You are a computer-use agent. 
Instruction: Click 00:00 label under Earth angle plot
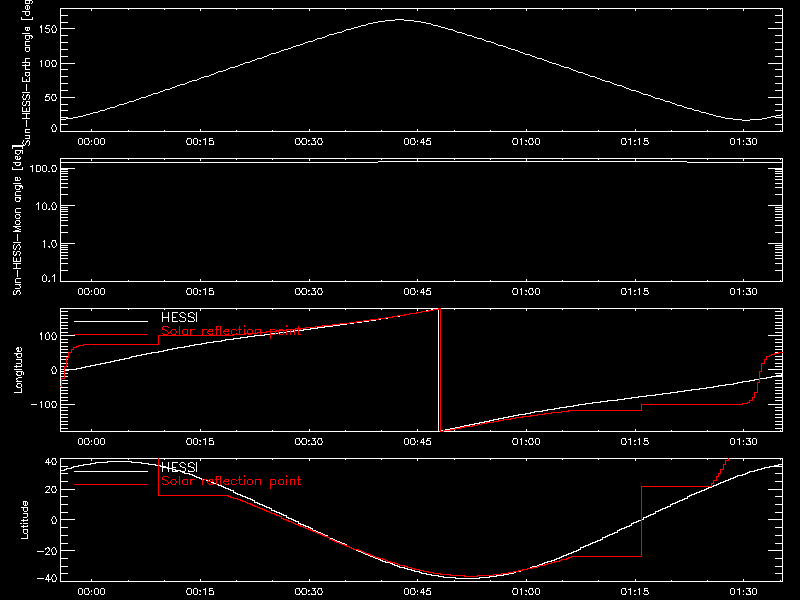tap(91, 142)
